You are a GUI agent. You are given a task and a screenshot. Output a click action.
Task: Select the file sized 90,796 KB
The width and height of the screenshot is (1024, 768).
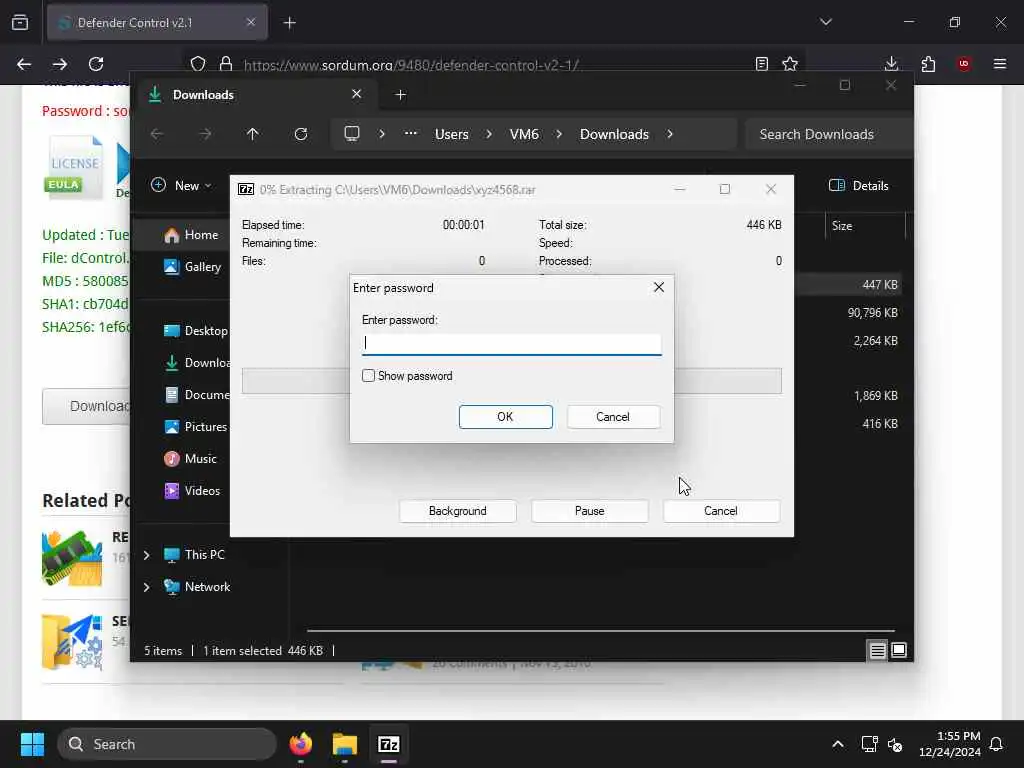872,313
